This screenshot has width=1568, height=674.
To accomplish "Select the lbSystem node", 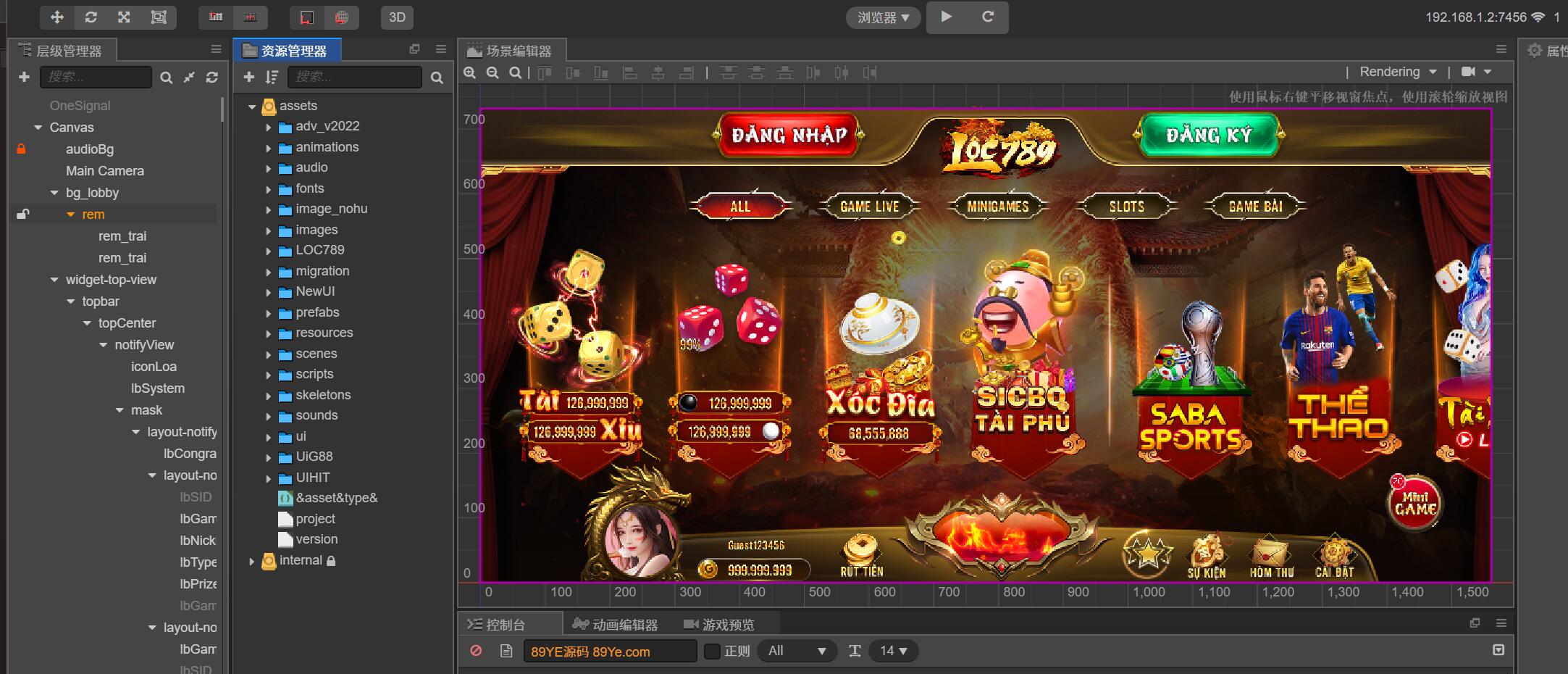I will coord(158,388).
